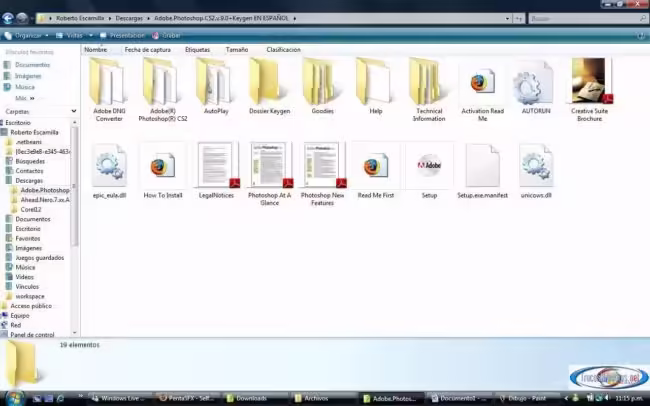
Task: Open Música in favorite links
Action: (x=19, y=87)
